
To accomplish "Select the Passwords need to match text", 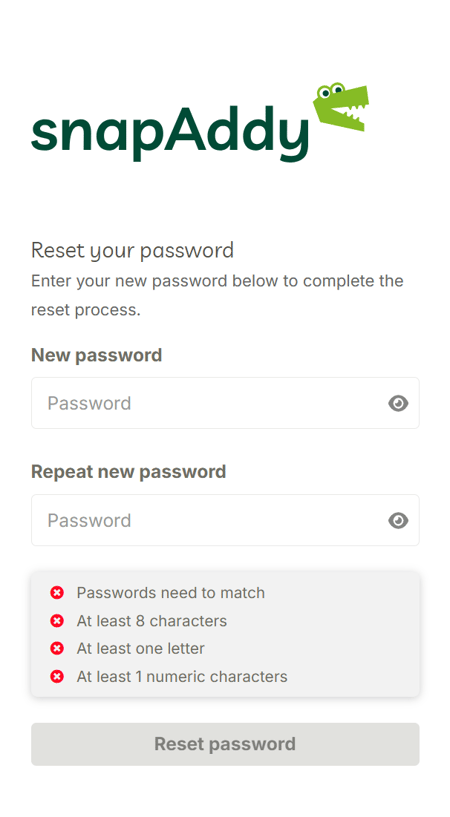I will tap(171, 593).
